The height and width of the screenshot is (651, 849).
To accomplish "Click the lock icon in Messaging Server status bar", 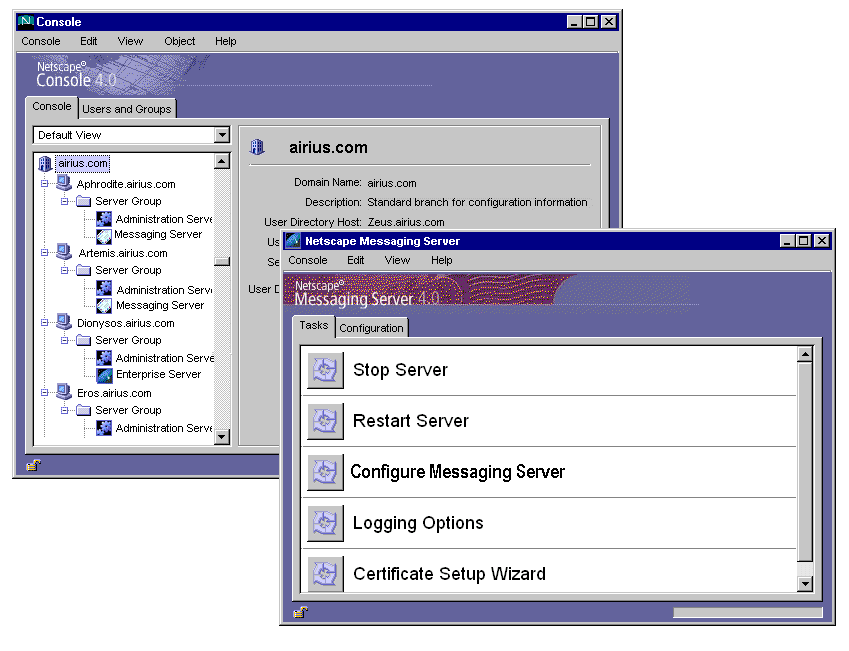I will click(301, 612).
